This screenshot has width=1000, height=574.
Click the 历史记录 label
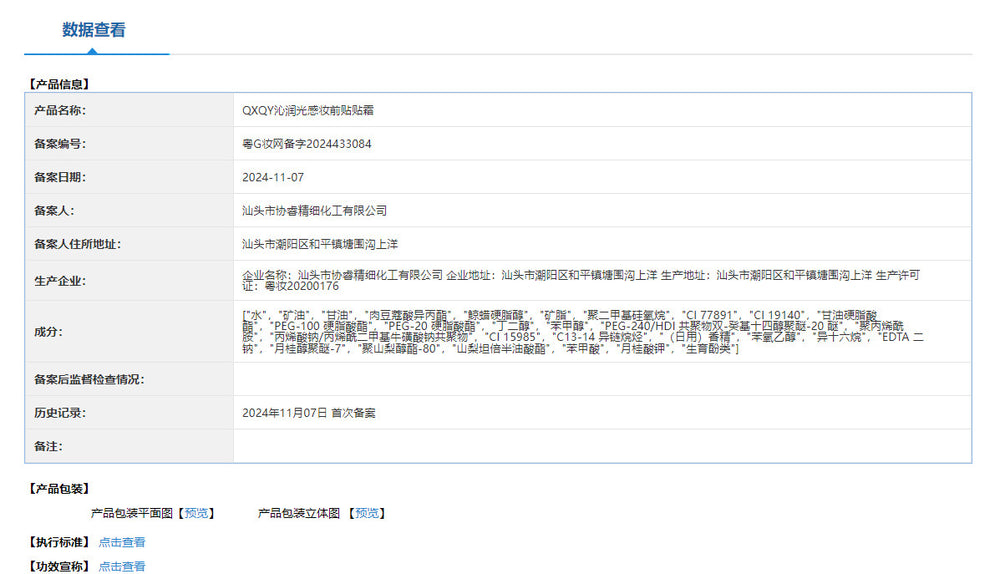click(60, 413)
